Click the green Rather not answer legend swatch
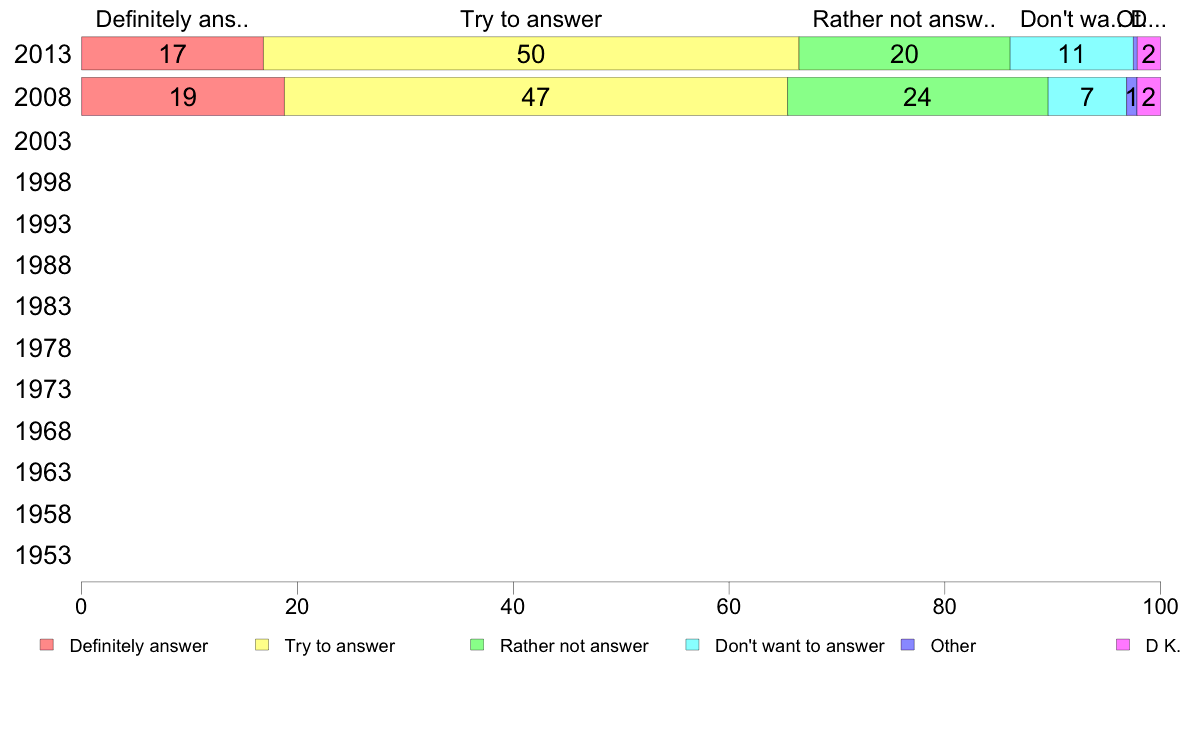1188x736 pixels. 477,645
